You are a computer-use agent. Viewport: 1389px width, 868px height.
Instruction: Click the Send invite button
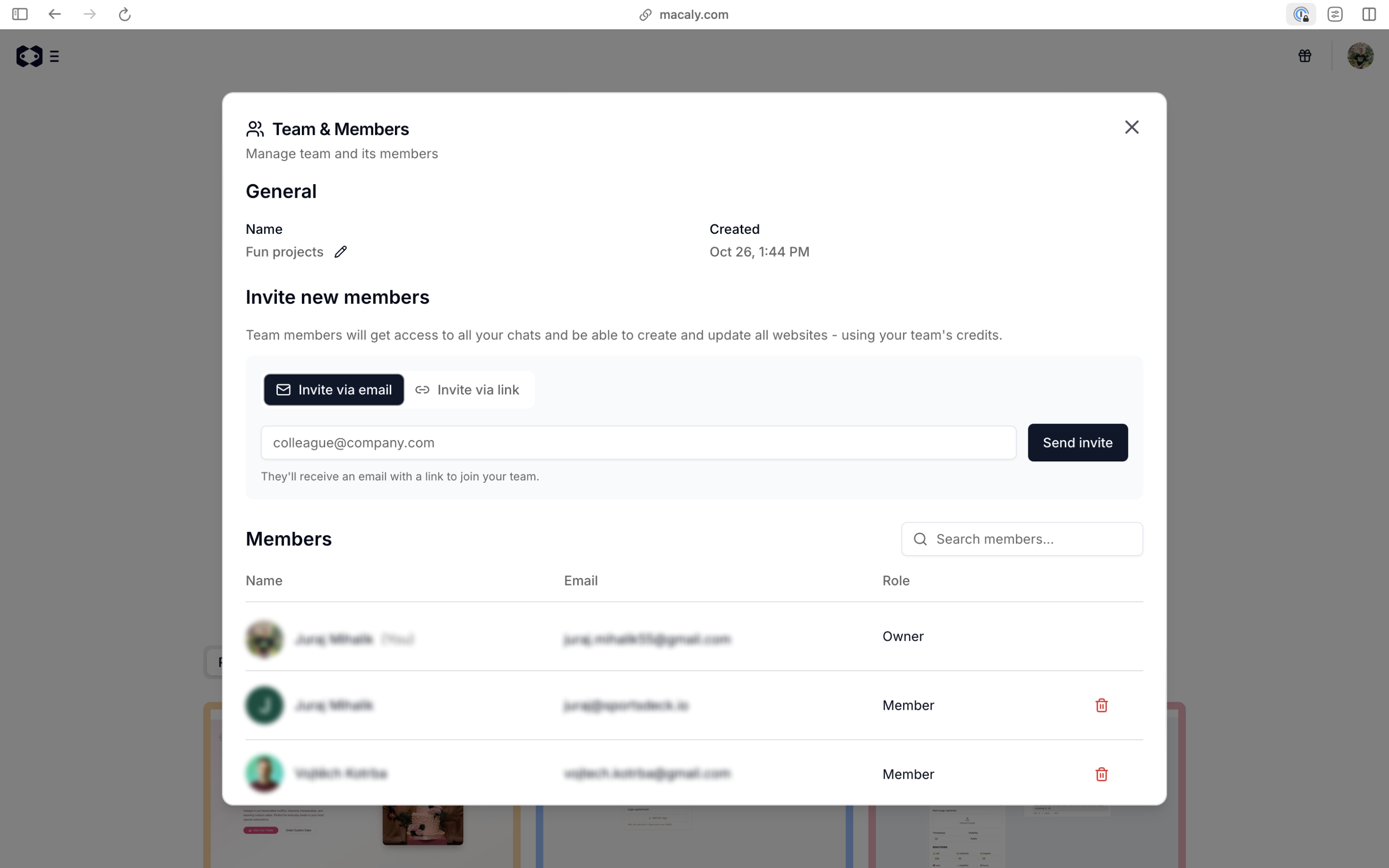click(x=1077, y=443)
